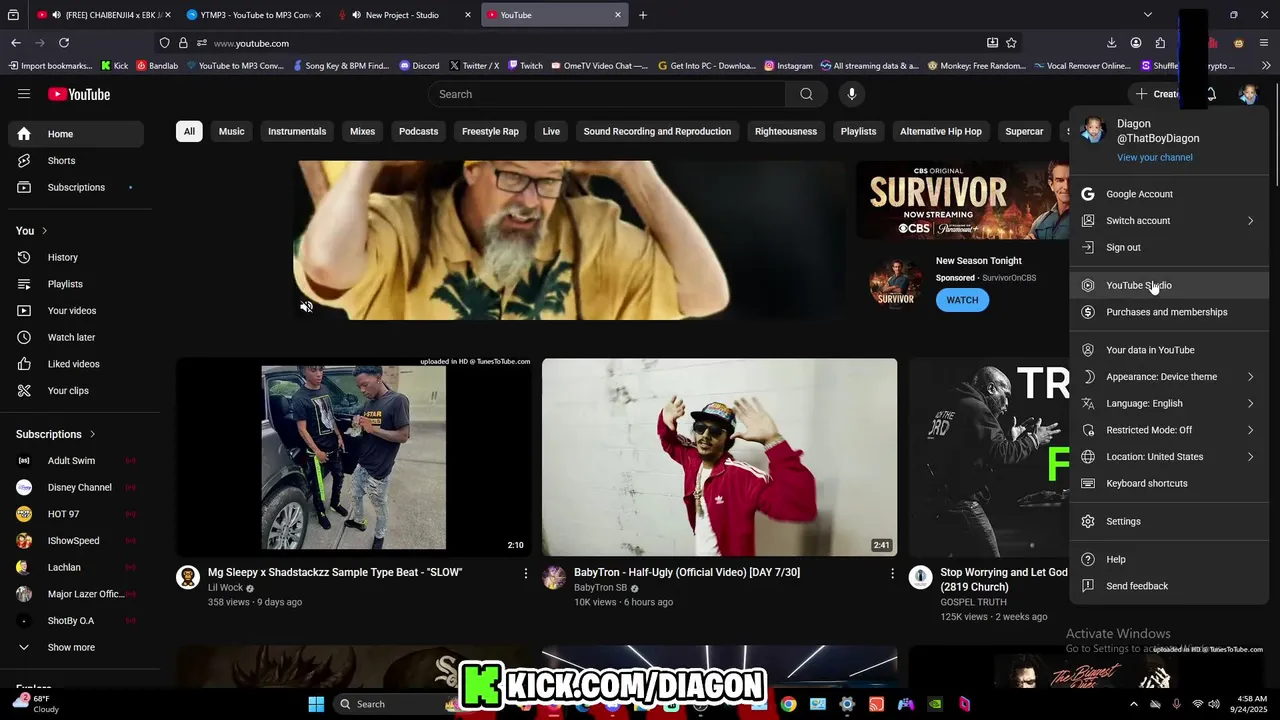Open Playlists in the sidebar
Viewport: 1280px width, 720px height.
(76, 284)
